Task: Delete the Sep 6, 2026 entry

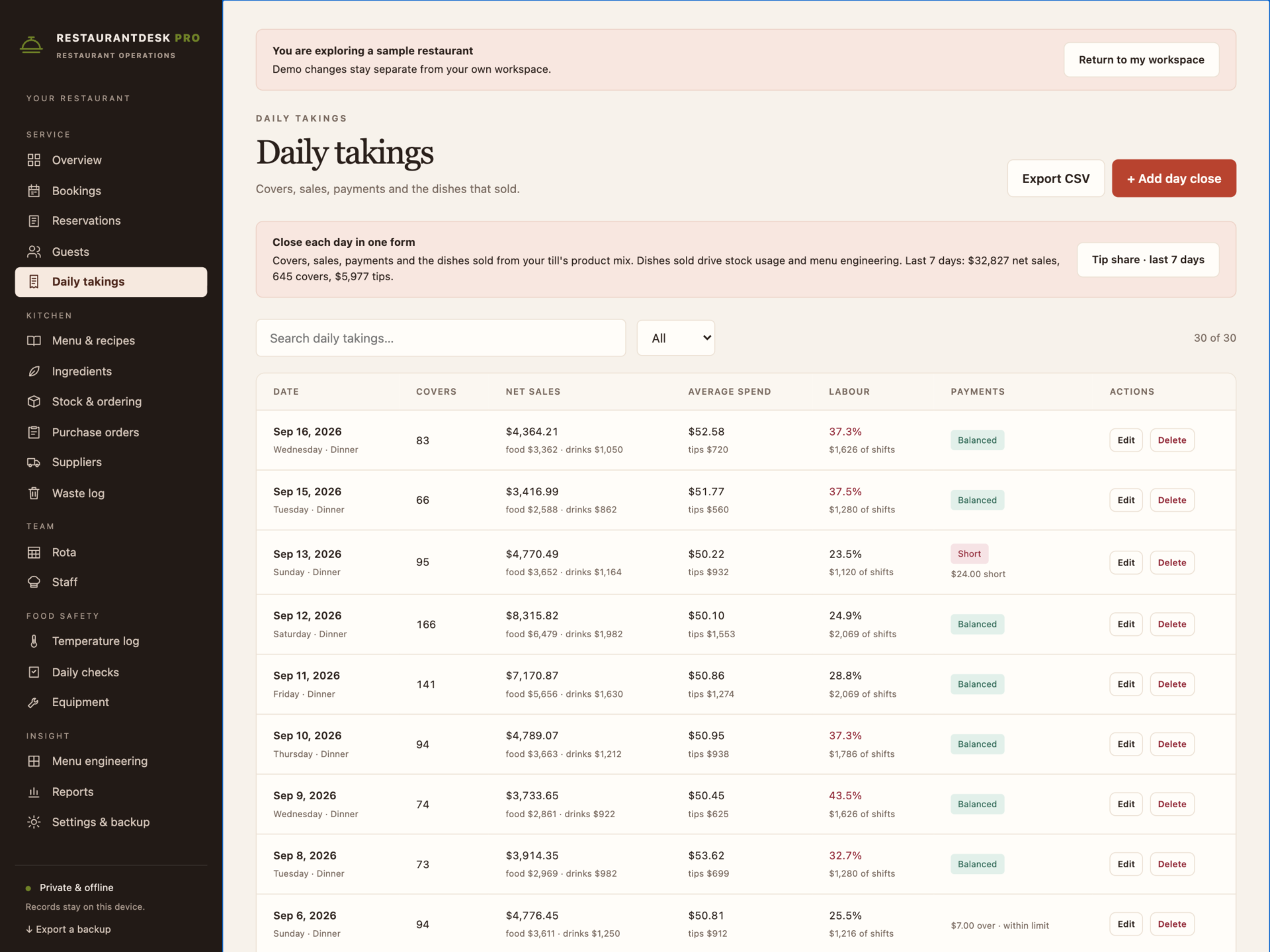Action: tap(1171, 924)
